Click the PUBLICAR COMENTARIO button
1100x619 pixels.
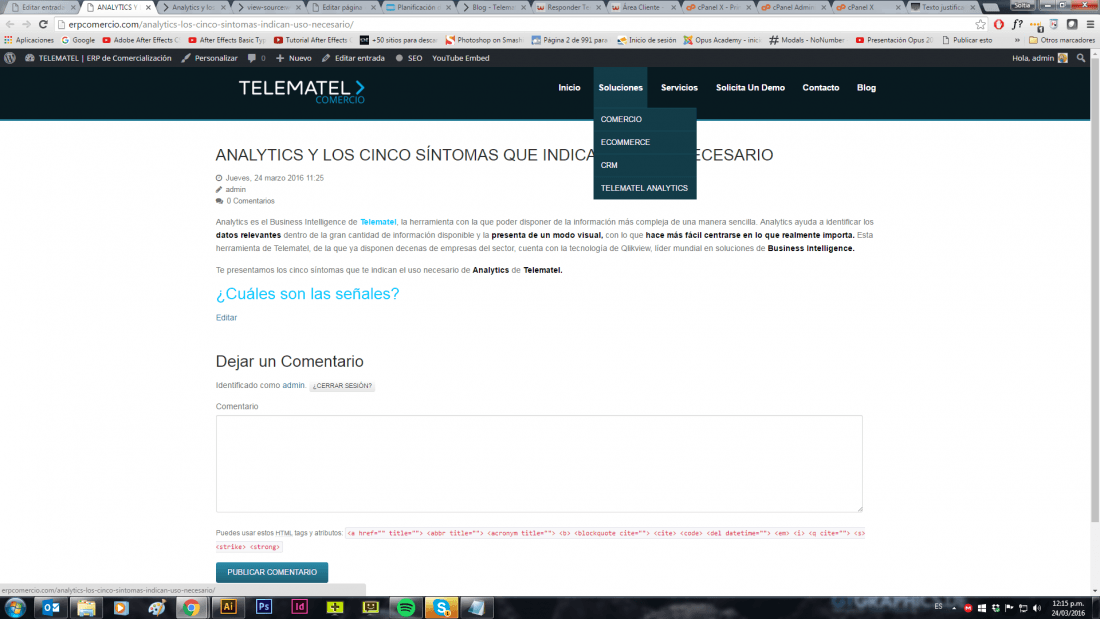pos(272,572)
